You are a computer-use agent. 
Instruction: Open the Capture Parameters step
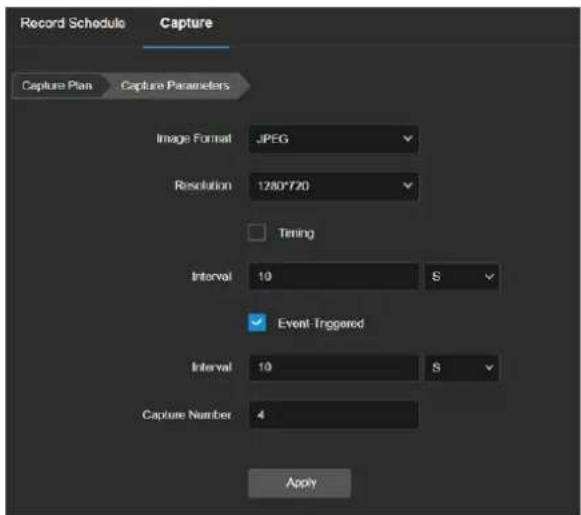pos(175,86)
